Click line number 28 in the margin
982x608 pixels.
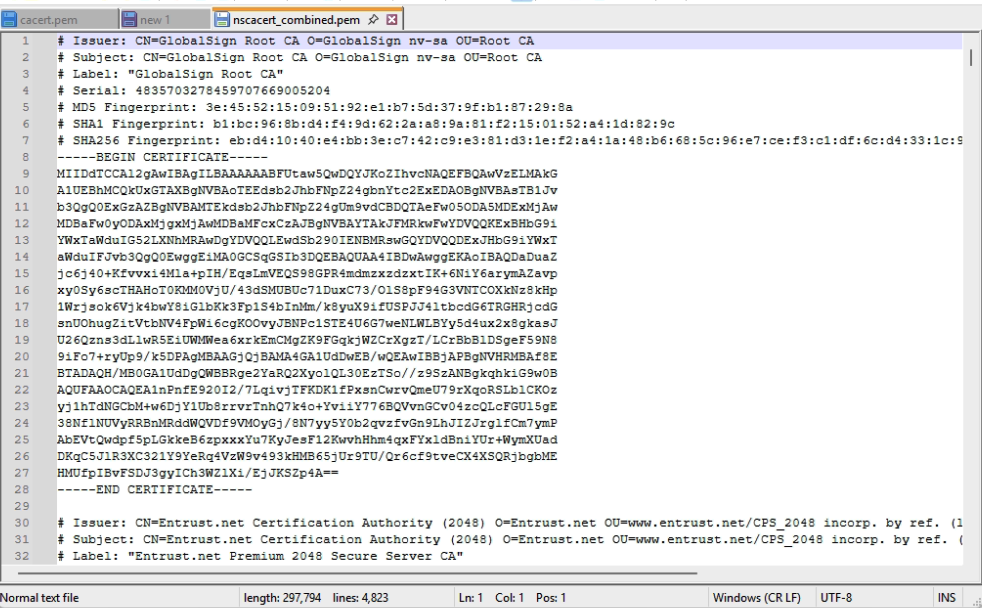22,489
